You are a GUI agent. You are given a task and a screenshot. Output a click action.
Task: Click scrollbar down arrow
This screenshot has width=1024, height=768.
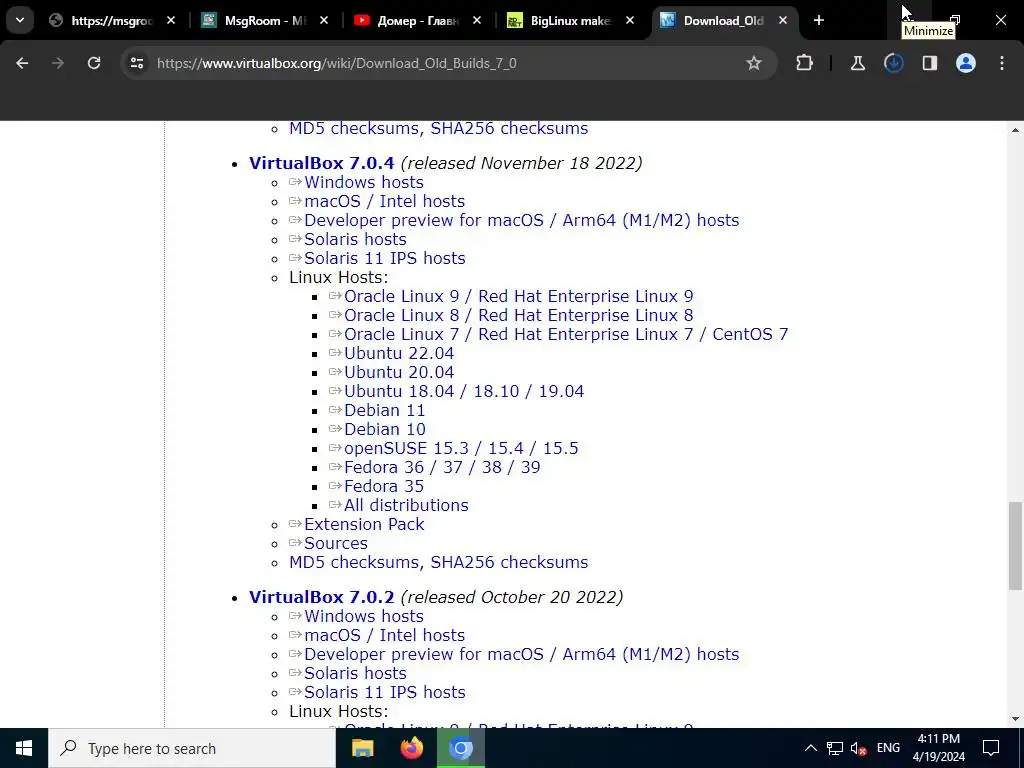1015,719
